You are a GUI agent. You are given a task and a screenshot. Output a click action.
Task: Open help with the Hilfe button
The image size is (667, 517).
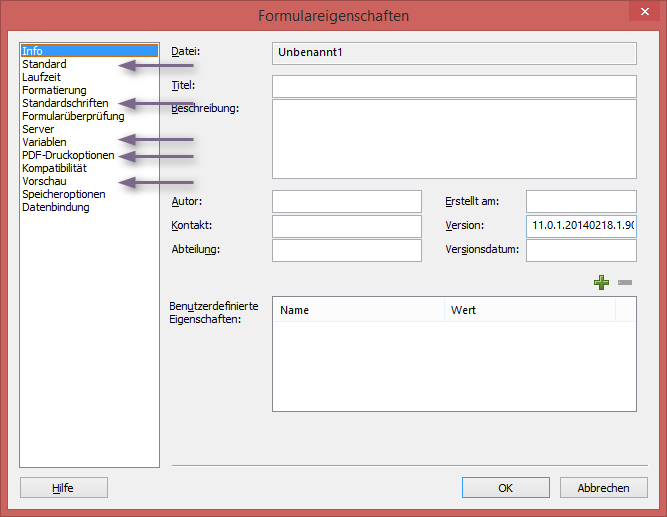pyautogui.click(x=63, y=488)
